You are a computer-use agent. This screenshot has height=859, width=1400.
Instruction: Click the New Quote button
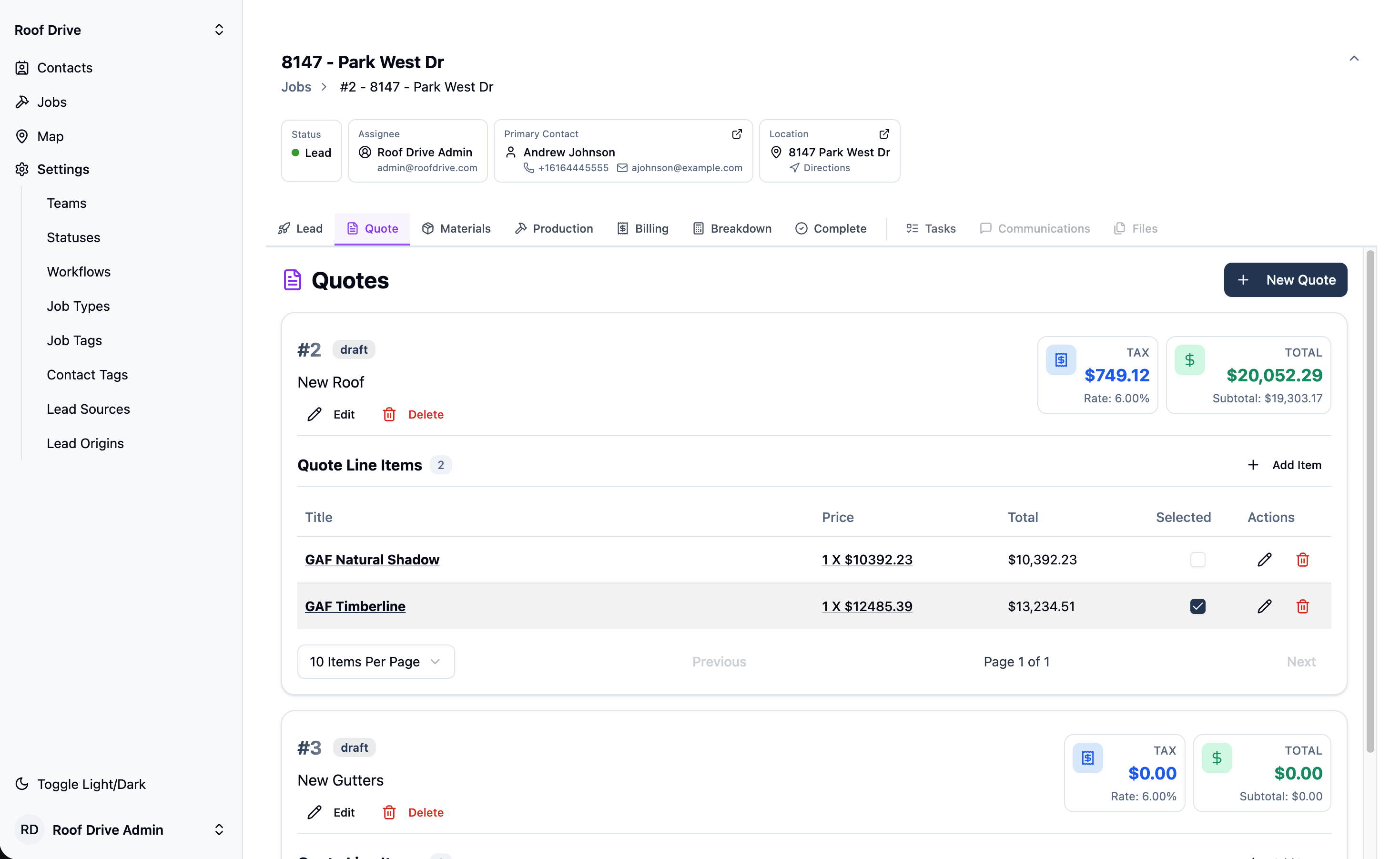tap(1285, 280)
